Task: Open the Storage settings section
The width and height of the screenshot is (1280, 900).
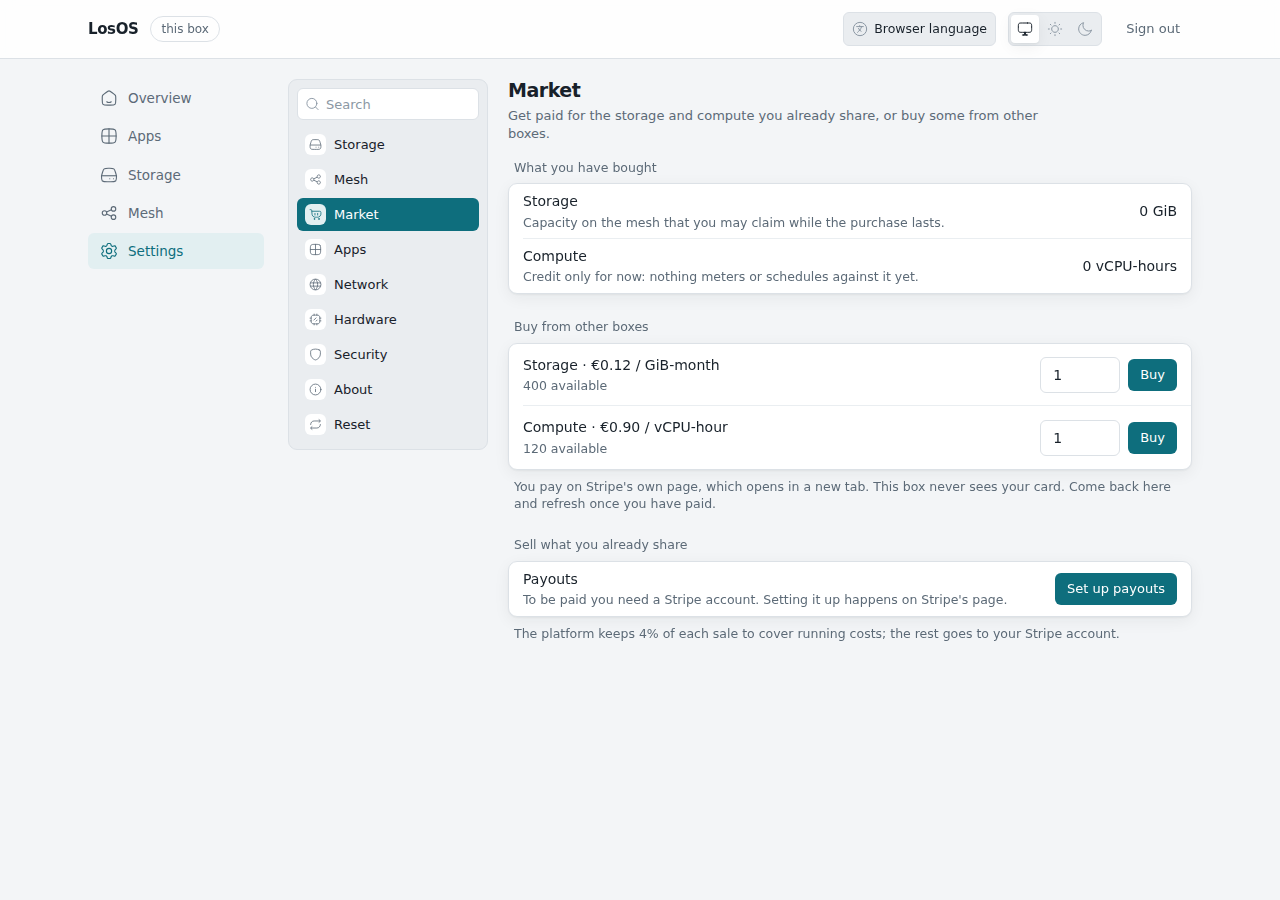Action: pos(388,145)
